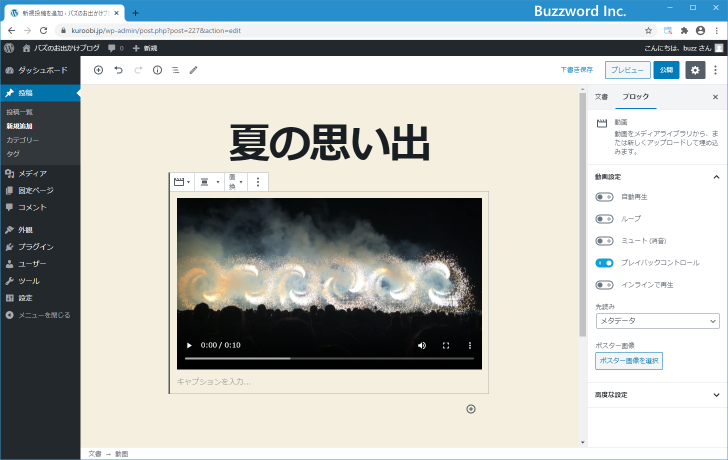This screenshot has width=728, height=460.
Task: Switch to the 文書 tab
Action: [x=601, y=97]
